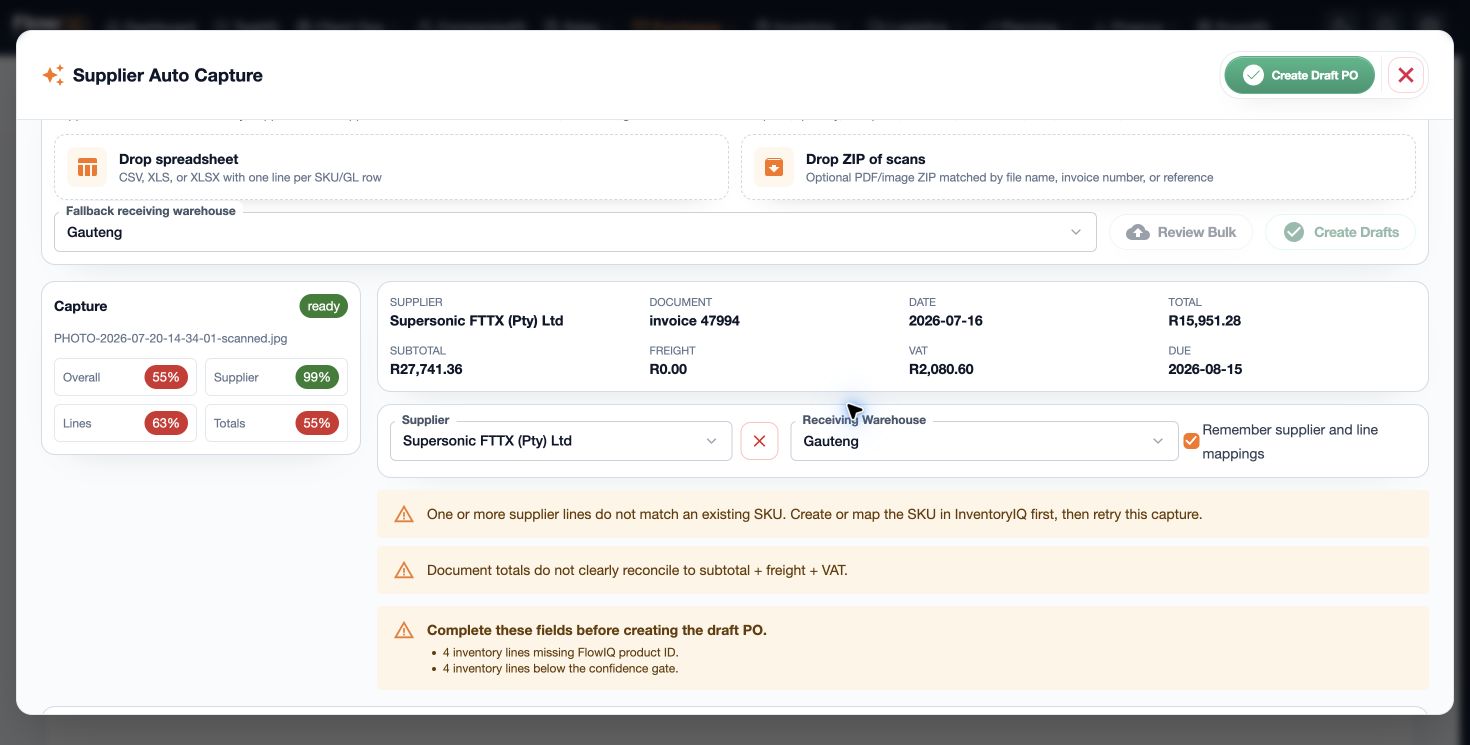Viewport: 1470px width, 745px height.
Task: Click the Drop ZIP of scans archive icon
Action: pyautogui.click(x=774, y=167)
